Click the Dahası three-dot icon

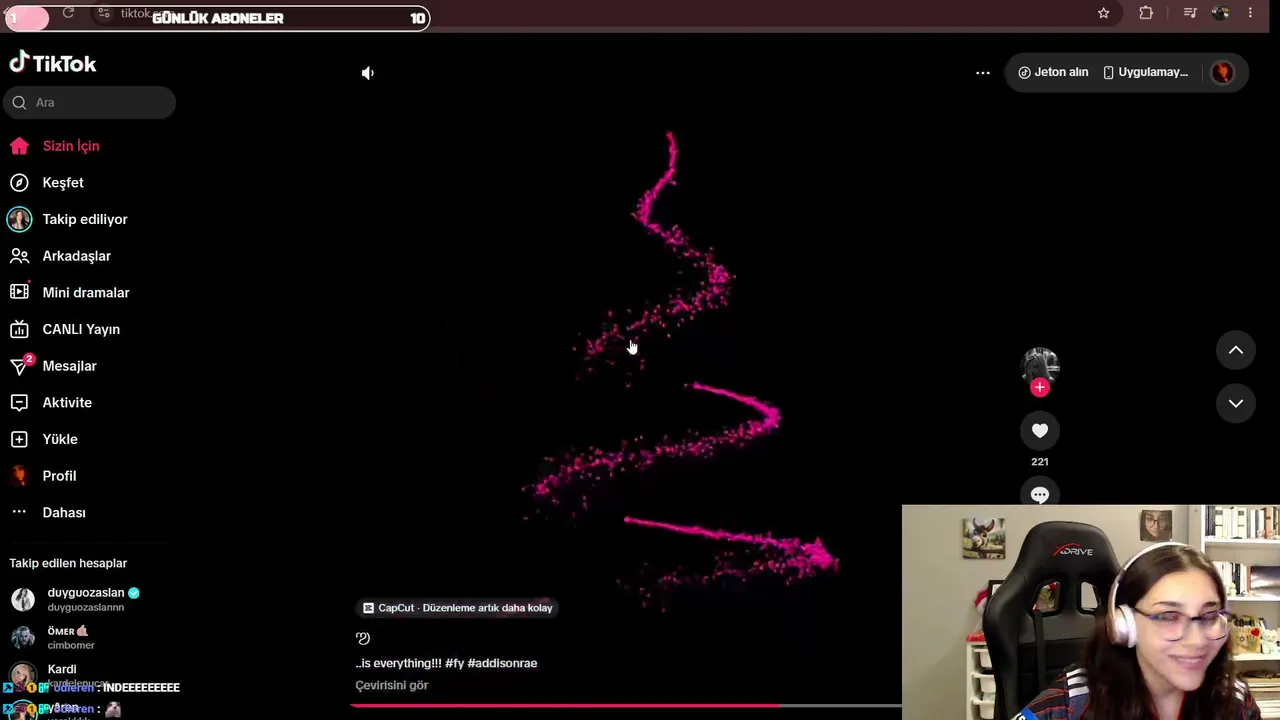19,512
